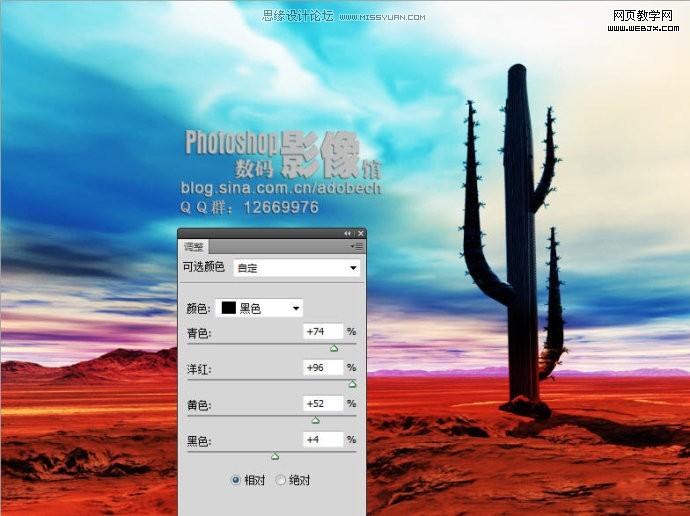Click the 黑色 value field showing +4
The image size is (690, 516).
click(323, 439)
